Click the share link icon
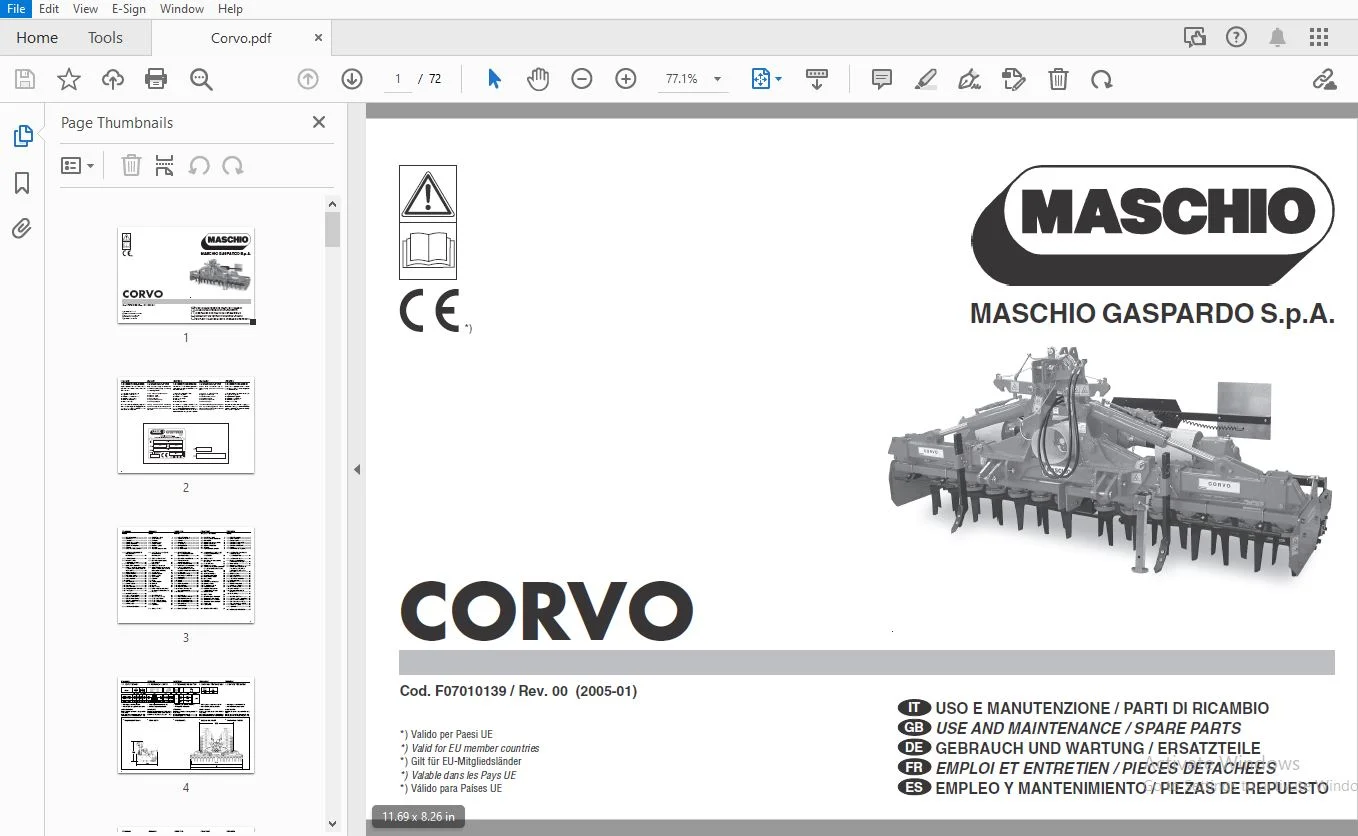 1325,79
